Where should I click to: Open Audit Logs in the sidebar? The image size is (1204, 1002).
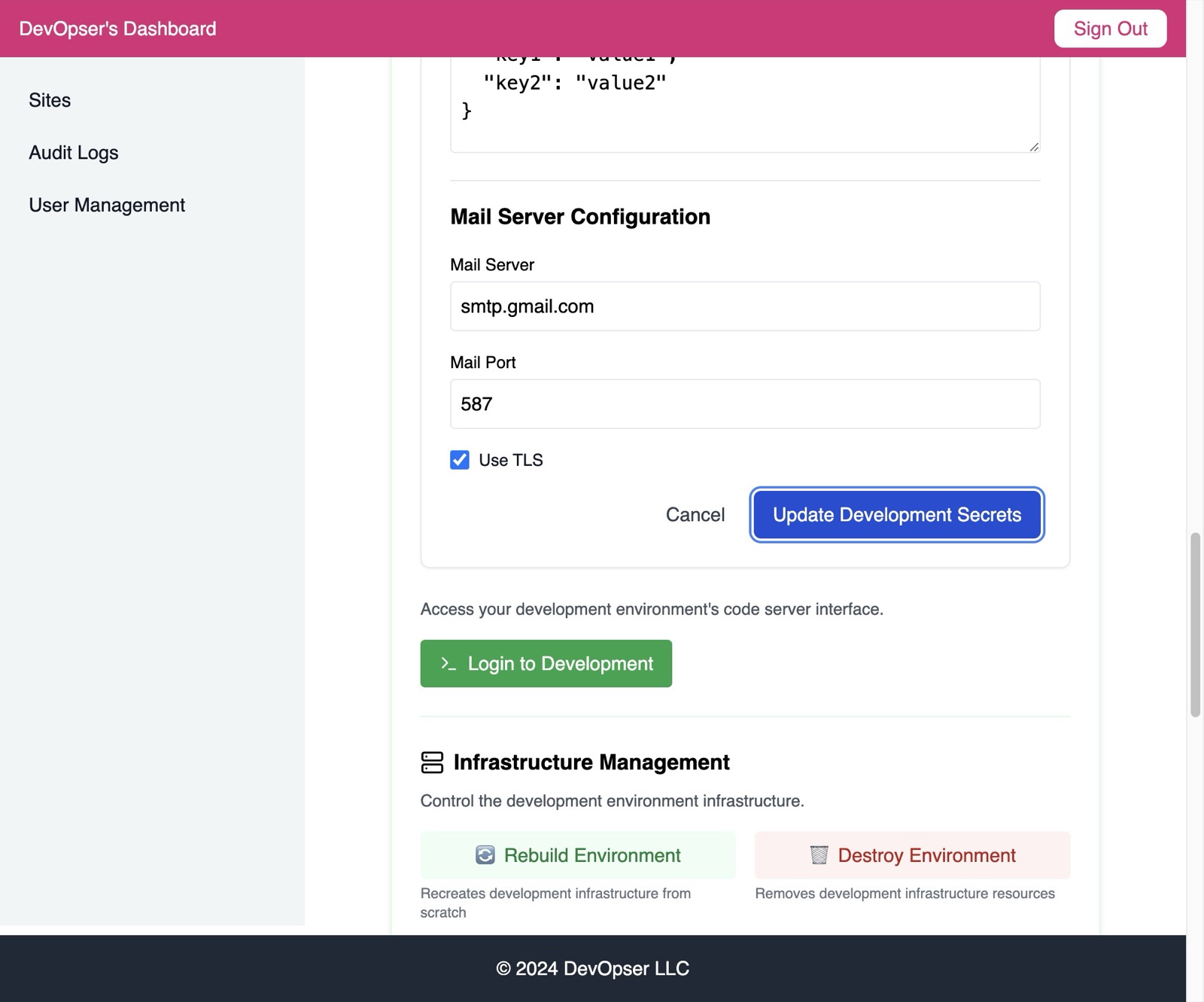[x=74, y=153]
